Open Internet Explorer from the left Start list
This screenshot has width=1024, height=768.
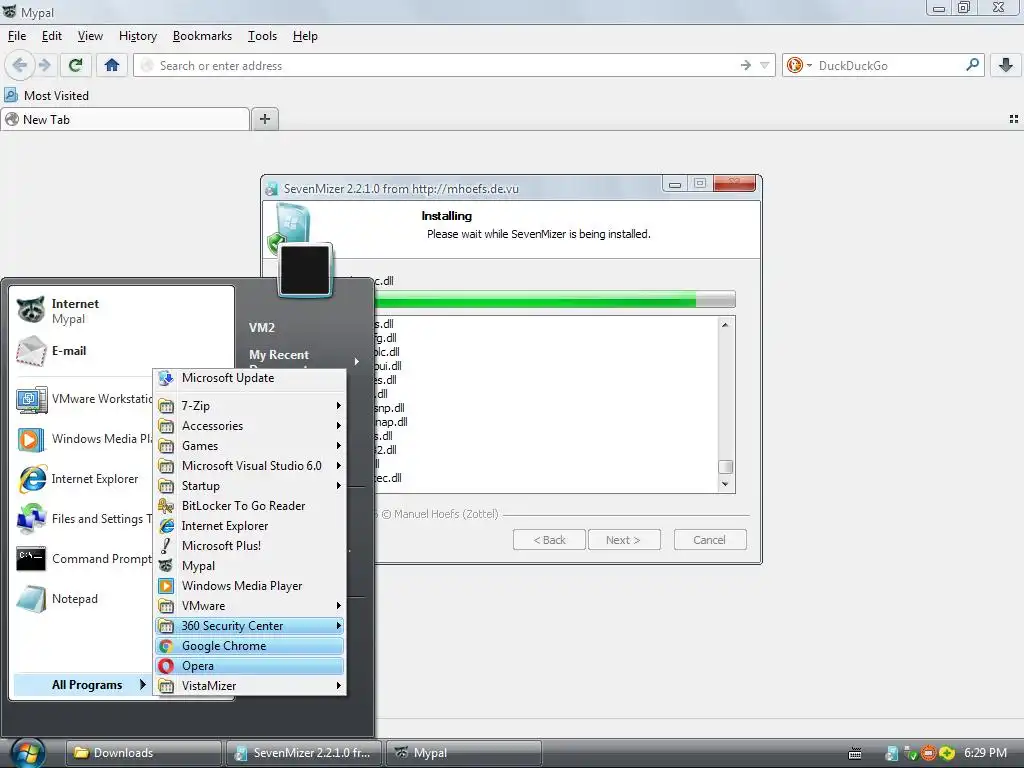[84, 479]
